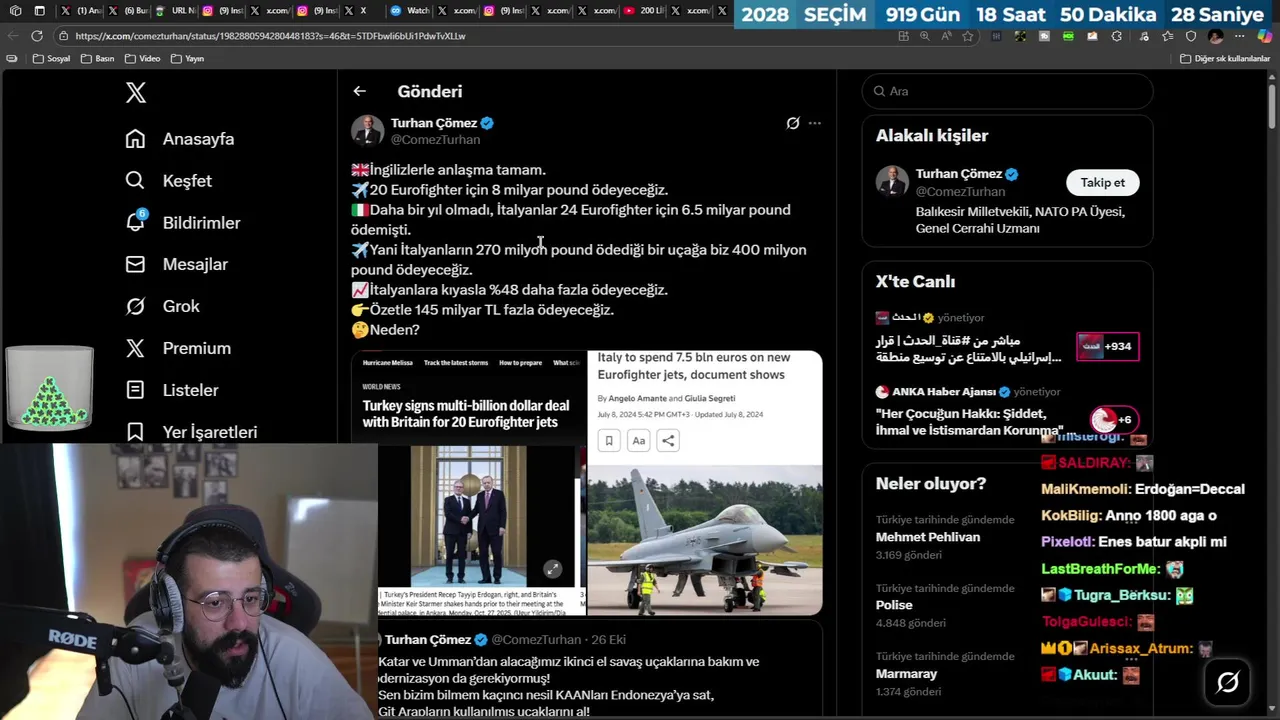Open Anasayfa home from the sidebar

click(180, 139)
